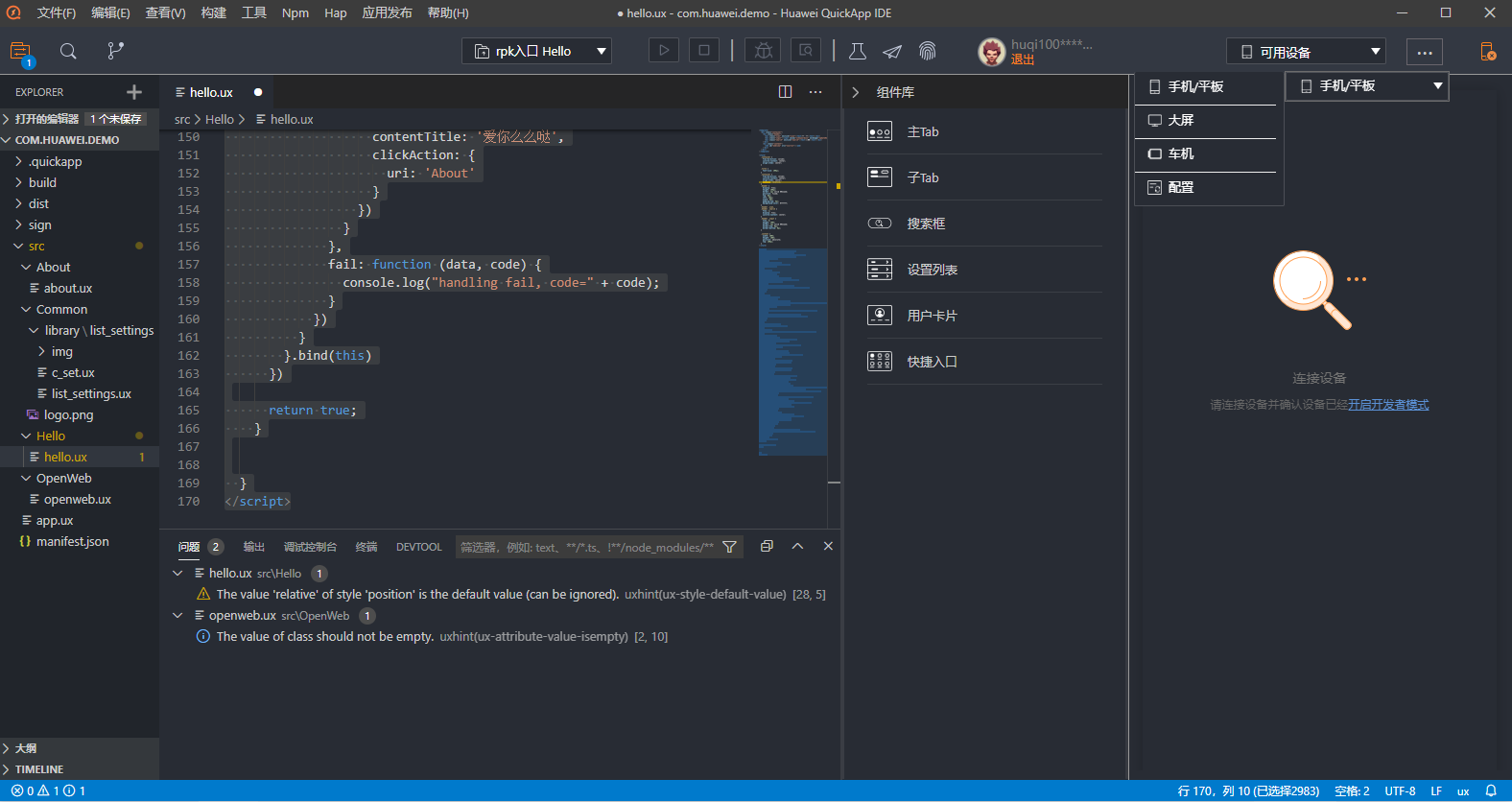Click the code minimap in the editor

(x=792, y=293)
